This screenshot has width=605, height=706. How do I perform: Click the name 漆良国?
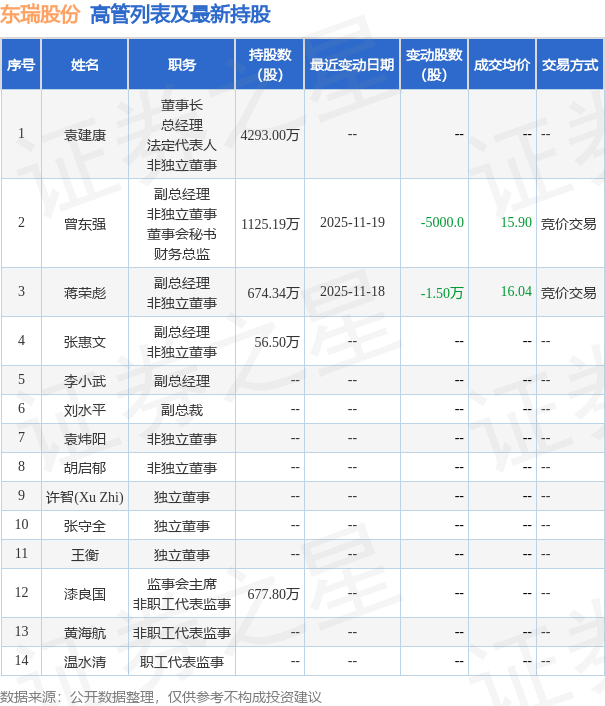point(85,594)
